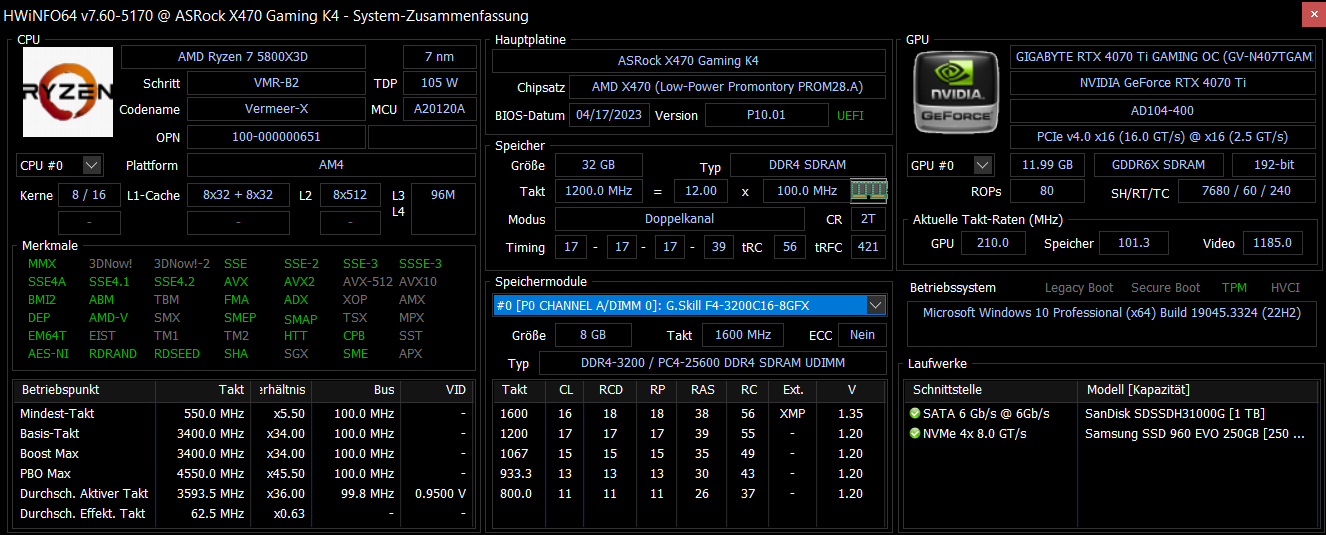This screenshot has height=535, width=1326.
Task: Click the 7 nm process field
Action: (x=439, y=57)
